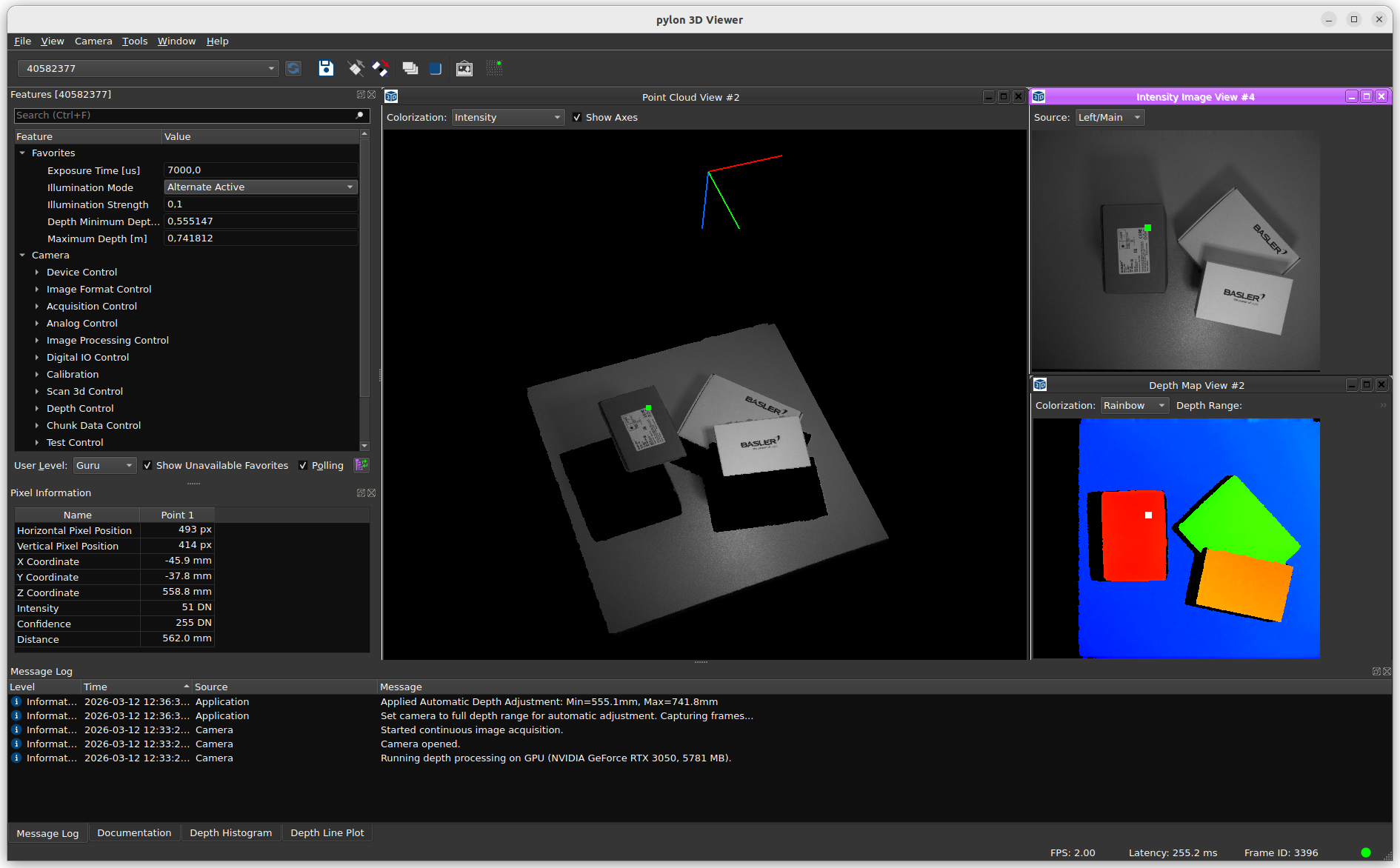Change the Rainbow colorization in Depth Map View
The width and height of the screenshot is (1400, 868).
tap(1134, 405)
